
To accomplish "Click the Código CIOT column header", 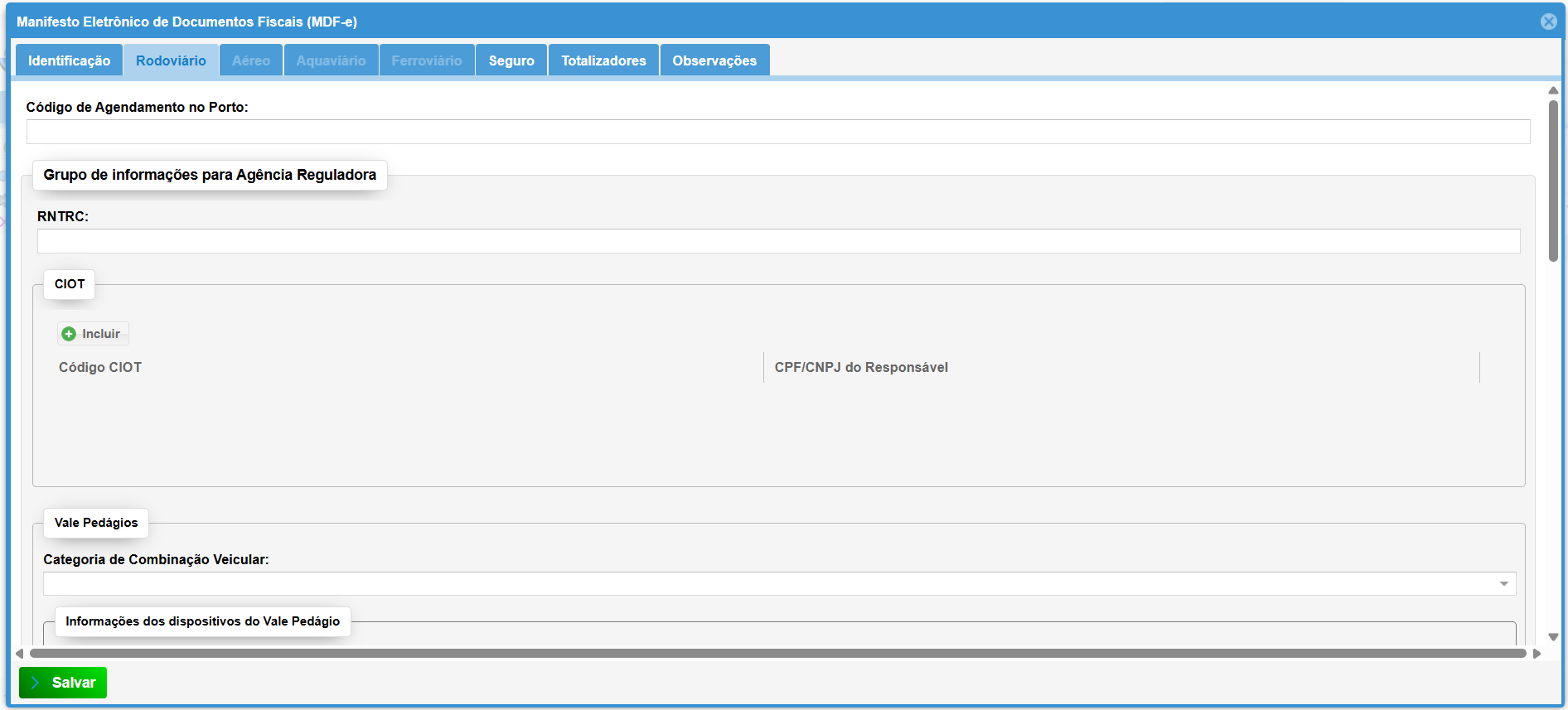I will pyautogui.click(x=100, y=367).
